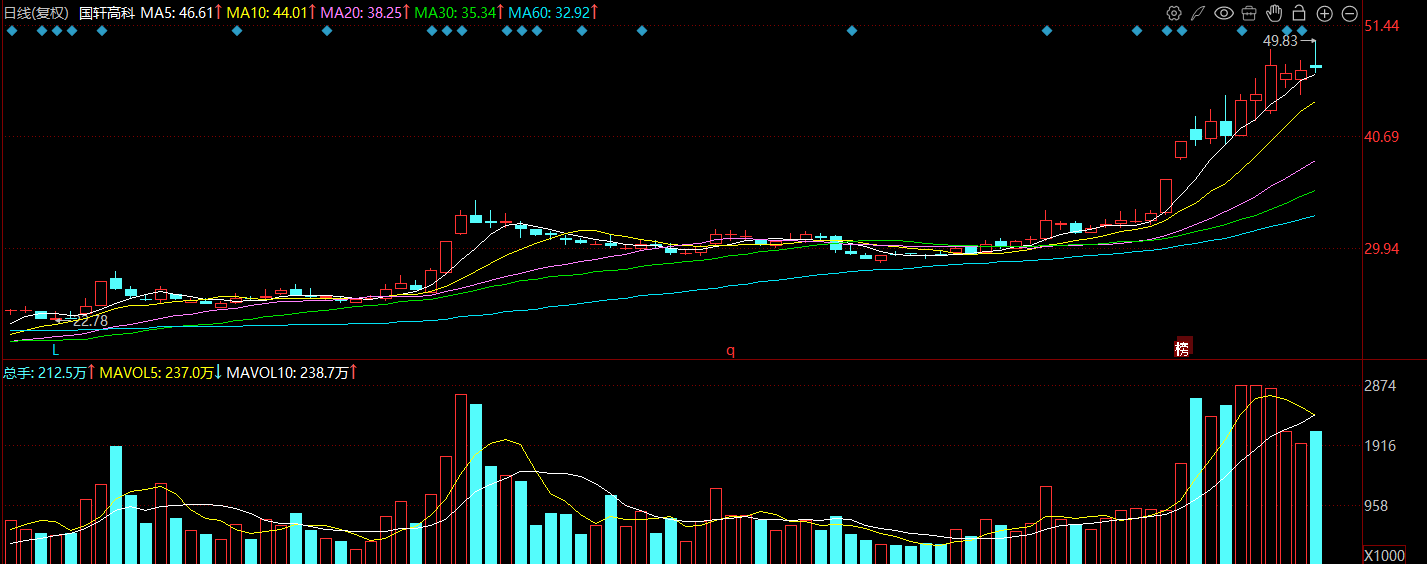Zoom in with the plus icon
1427x564 pixels.
1324,13
